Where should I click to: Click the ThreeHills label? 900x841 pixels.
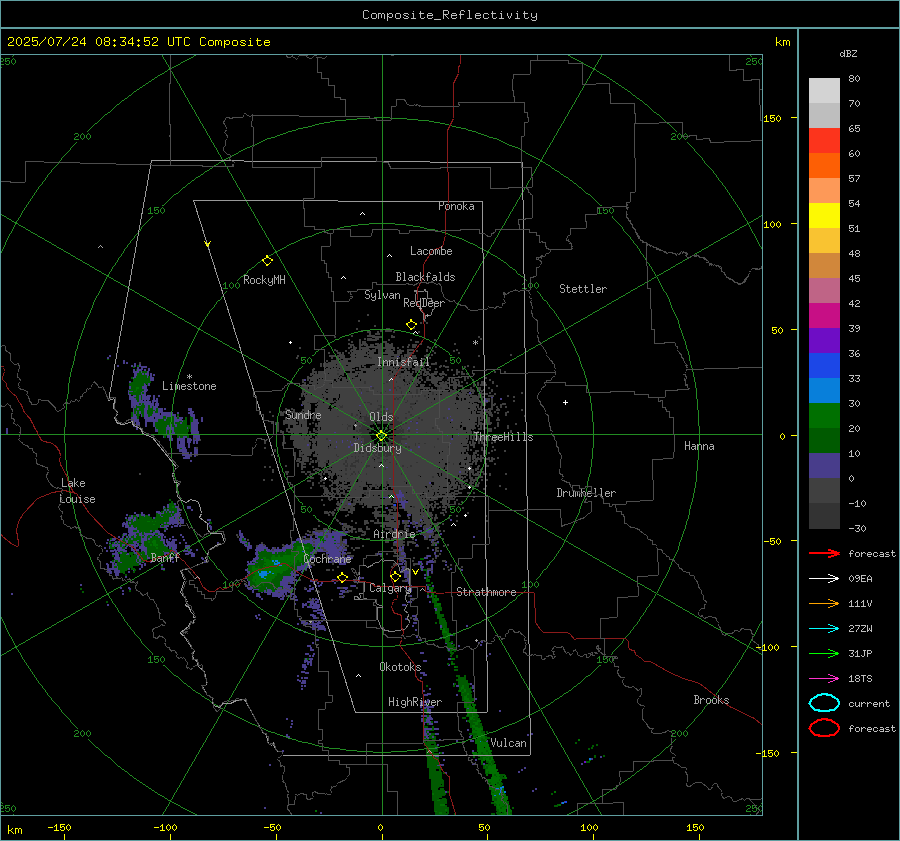tap(503, 437)
